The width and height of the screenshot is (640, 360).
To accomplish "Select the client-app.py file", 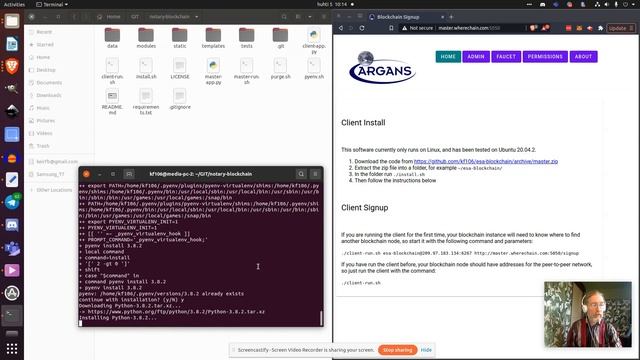I will (x=314, y=41).
